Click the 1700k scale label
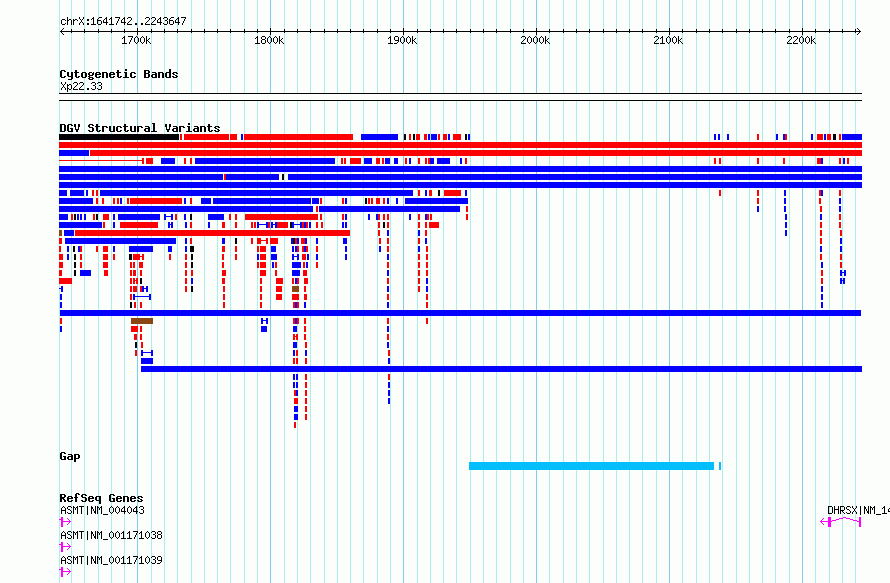This screenshot has height=583, width=890. tap(136, 40)
